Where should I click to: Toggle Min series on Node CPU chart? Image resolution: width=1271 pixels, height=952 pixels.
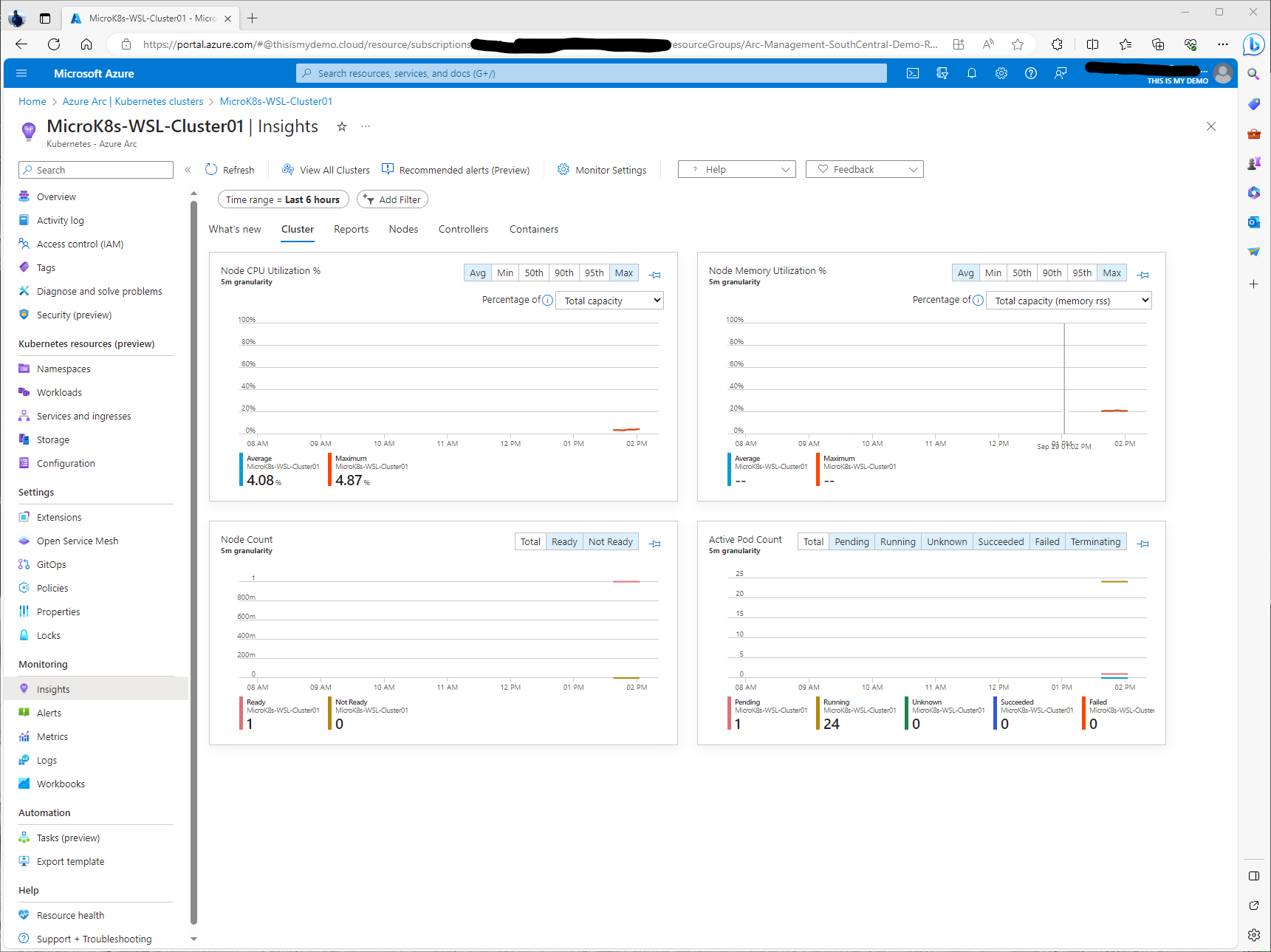click(505, 273)
